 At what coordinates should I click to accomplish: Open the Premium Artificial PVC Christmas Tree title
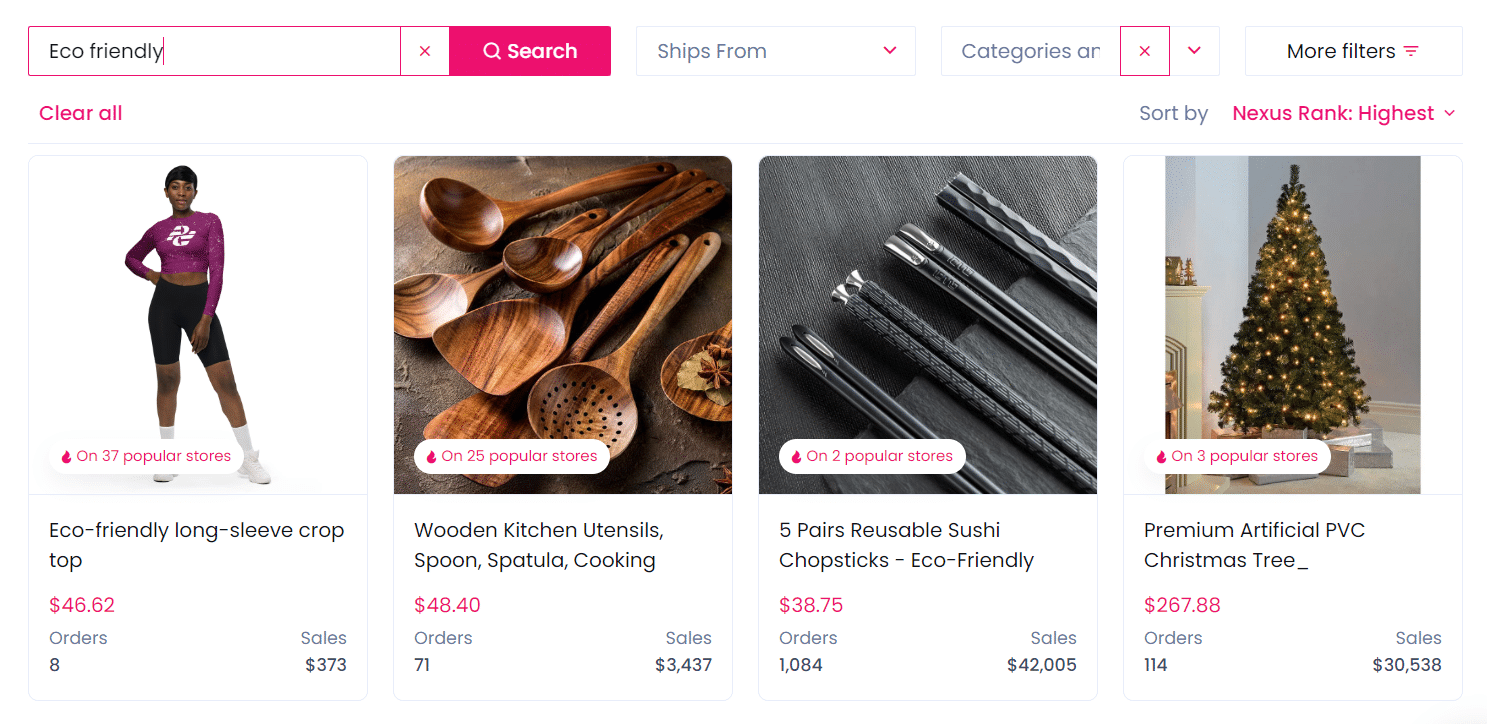coord(1254,545)
